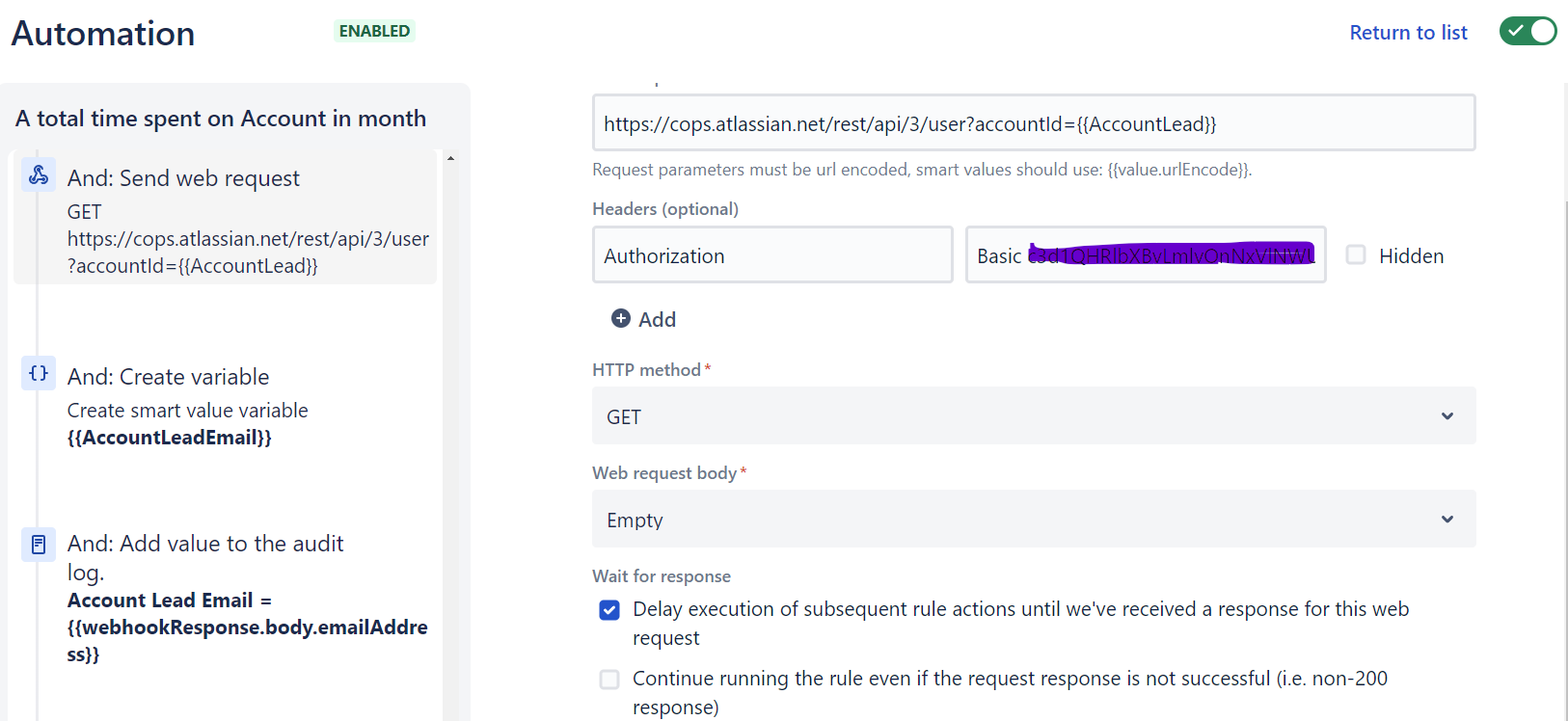Click the Send web request webhook icon
1568x721 pixels.
tap(39, 174)
